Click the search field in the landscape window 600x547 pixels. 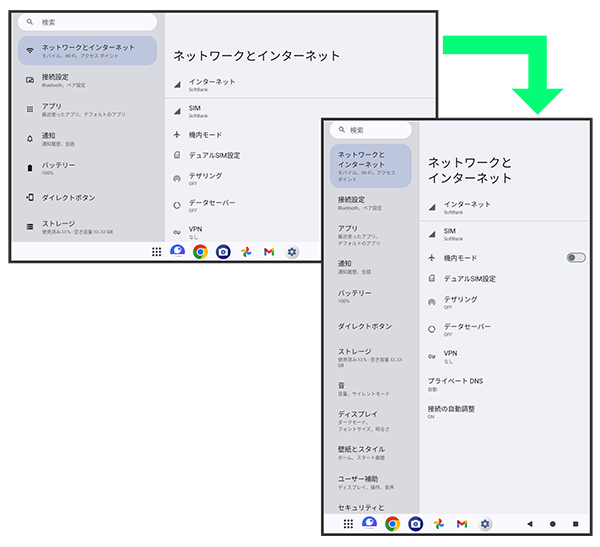pyautogui.click(x=88, y=21)
